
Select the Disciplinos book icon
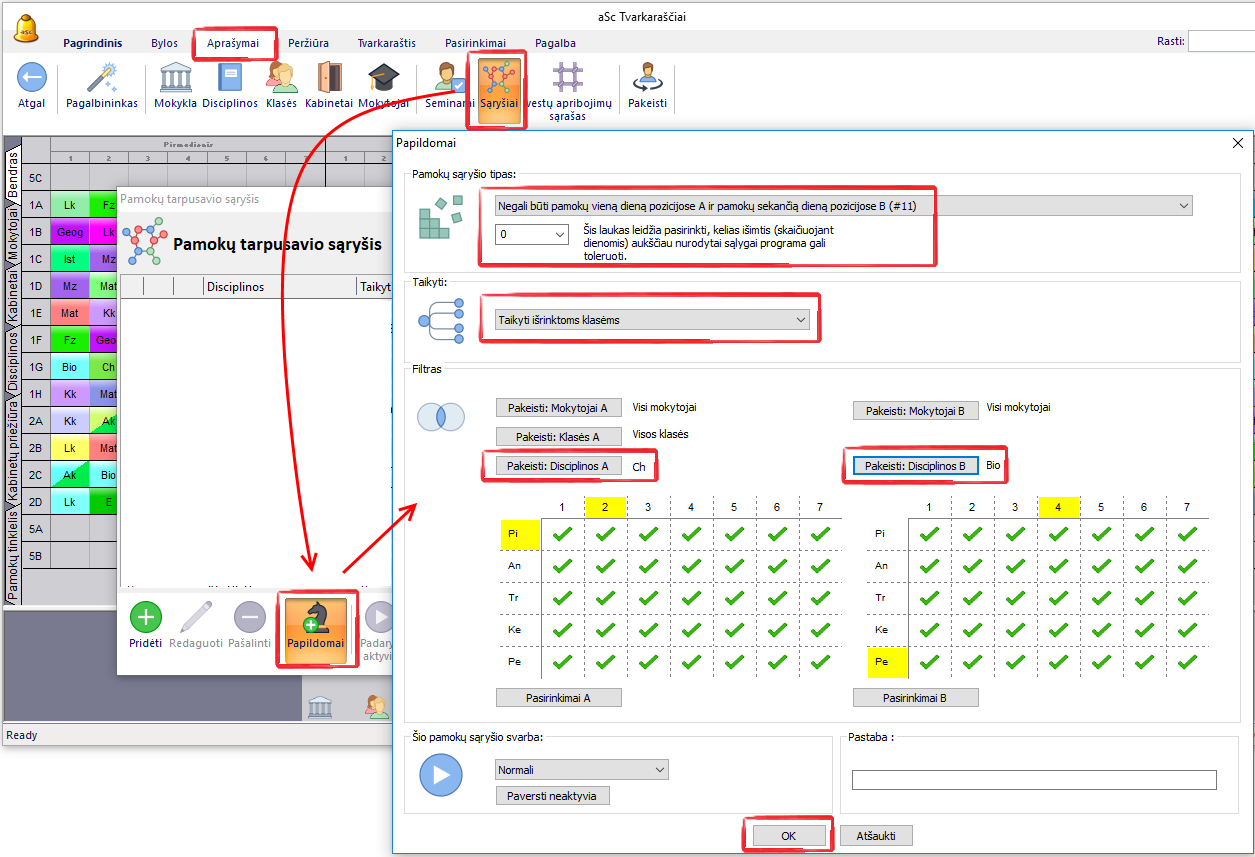(x=230, y=78)
